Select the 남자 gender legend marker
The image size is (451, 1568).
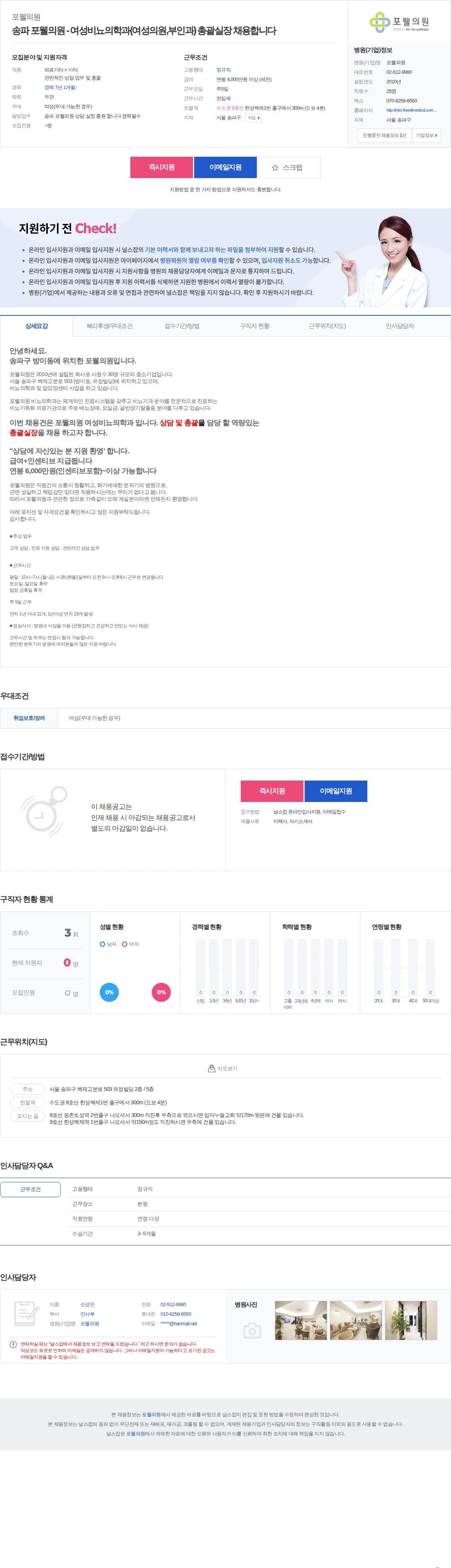click(102, 944)
